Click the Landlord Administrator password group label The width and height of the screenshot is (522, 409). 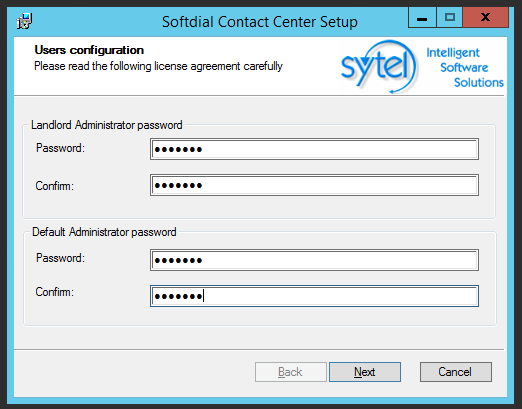pyautogui.click(x=107, y=125)
